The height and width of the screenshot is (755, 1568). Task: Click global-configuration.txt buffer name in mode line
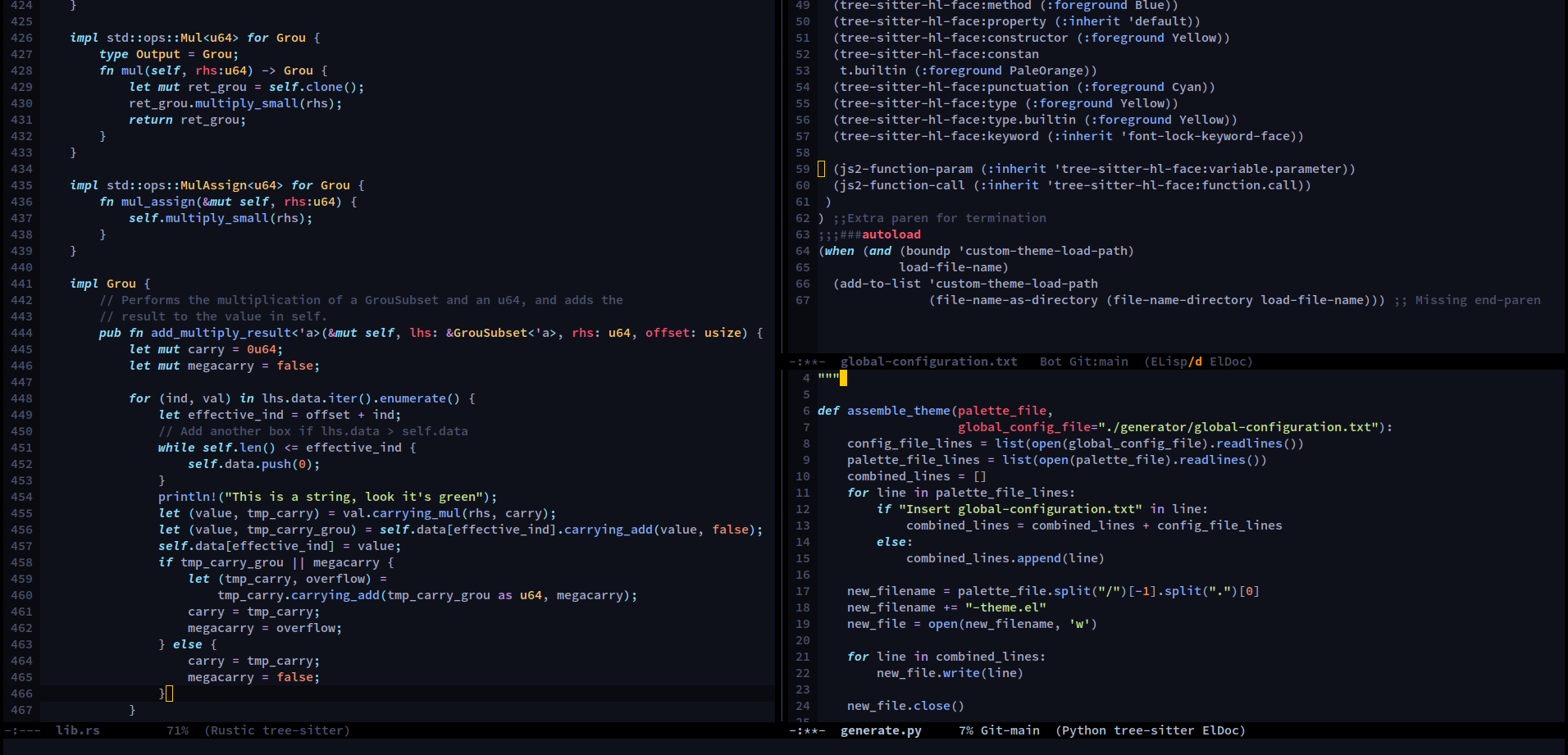click(928, 362)
